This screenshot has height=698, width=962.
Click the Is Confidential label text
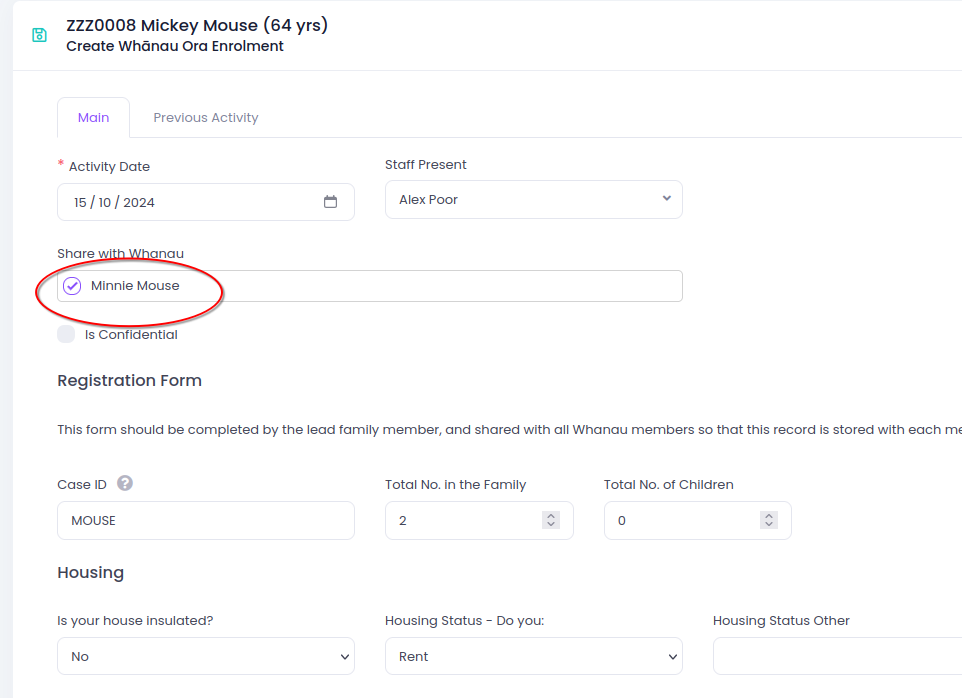pyautogui.click(x=131, y=335)
